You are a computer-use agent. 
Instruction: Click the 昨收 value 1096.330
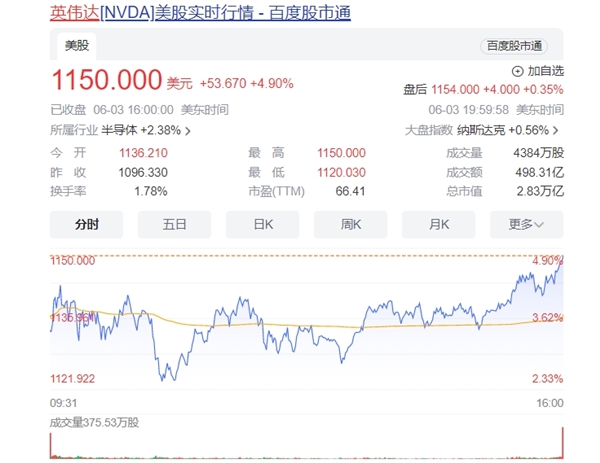pos(143,173)
